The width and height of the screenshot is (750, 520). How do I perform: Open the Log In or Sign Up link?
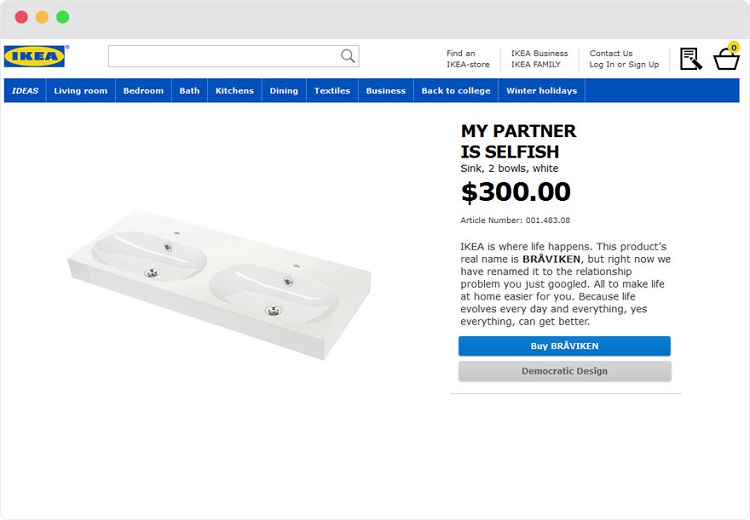pyautogui.click(x=624, y=65)
